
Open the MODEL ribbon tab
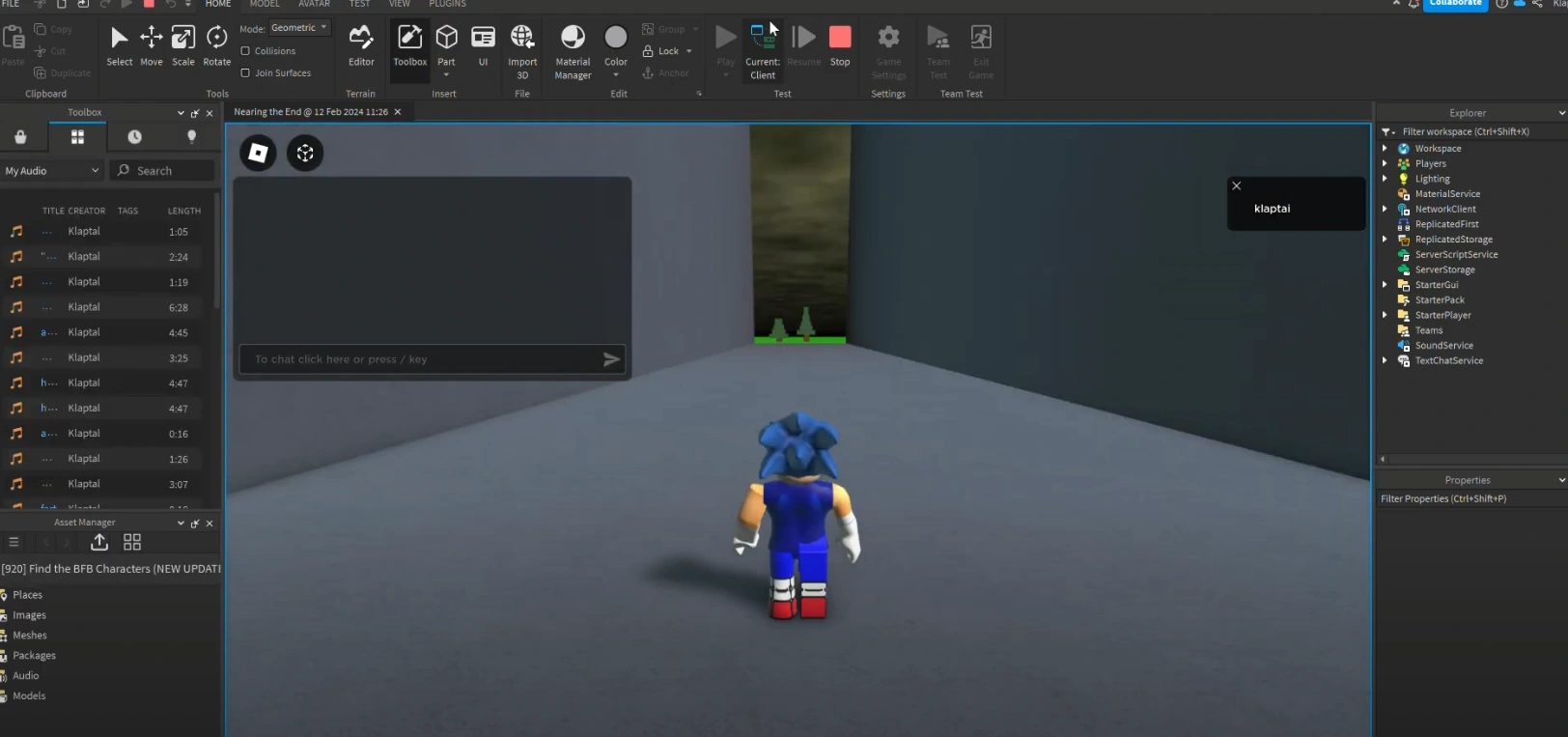point(265,4)
